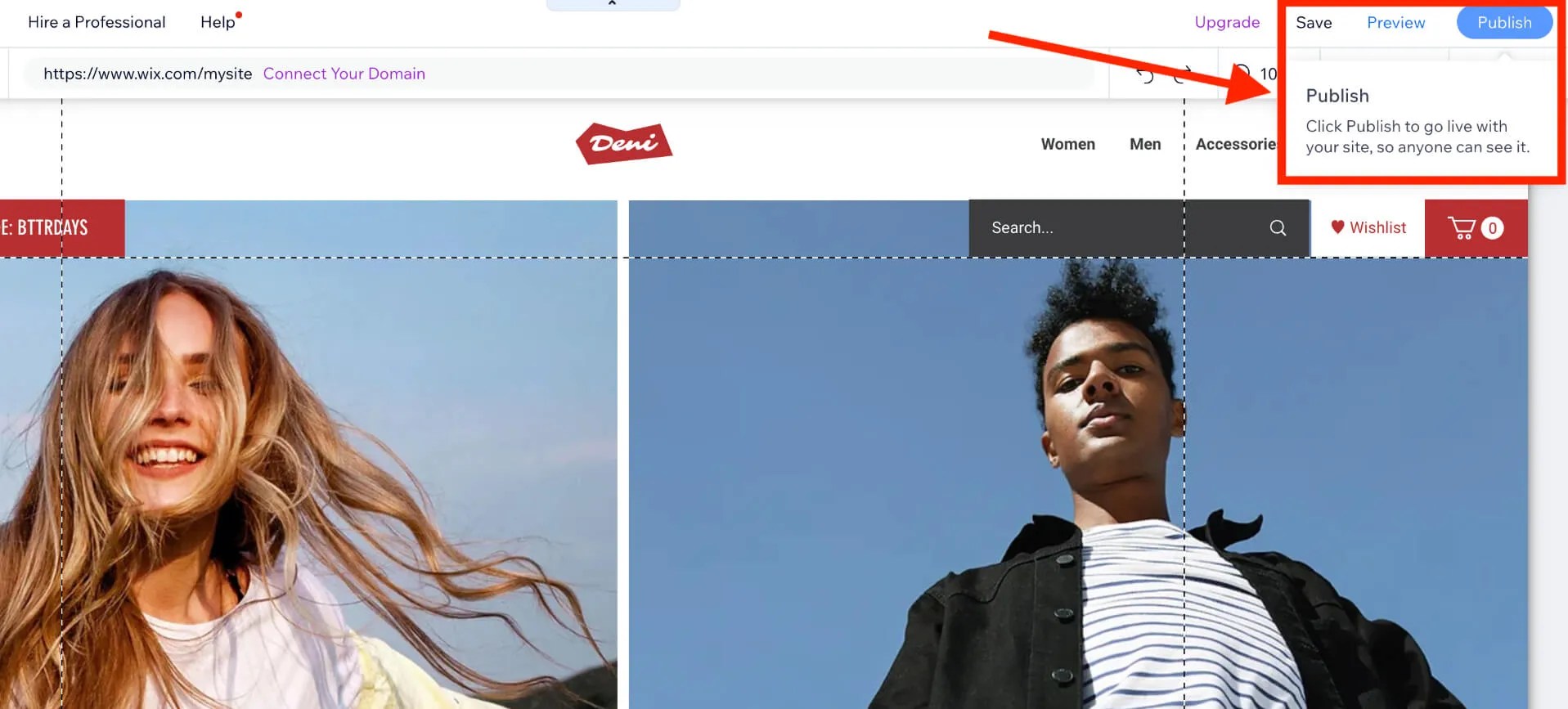
Task: Select the man in striped shirt image
Action: (x=1078, y=455)
